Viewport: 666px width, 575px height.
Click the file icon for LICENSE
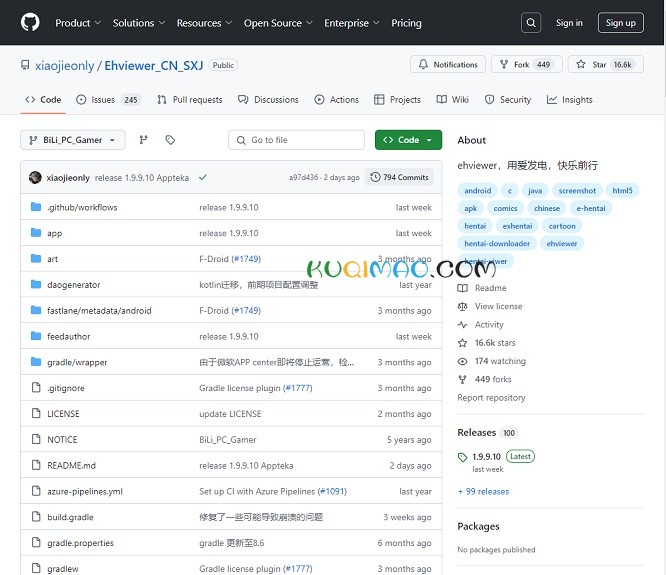[x=36, y=413]
